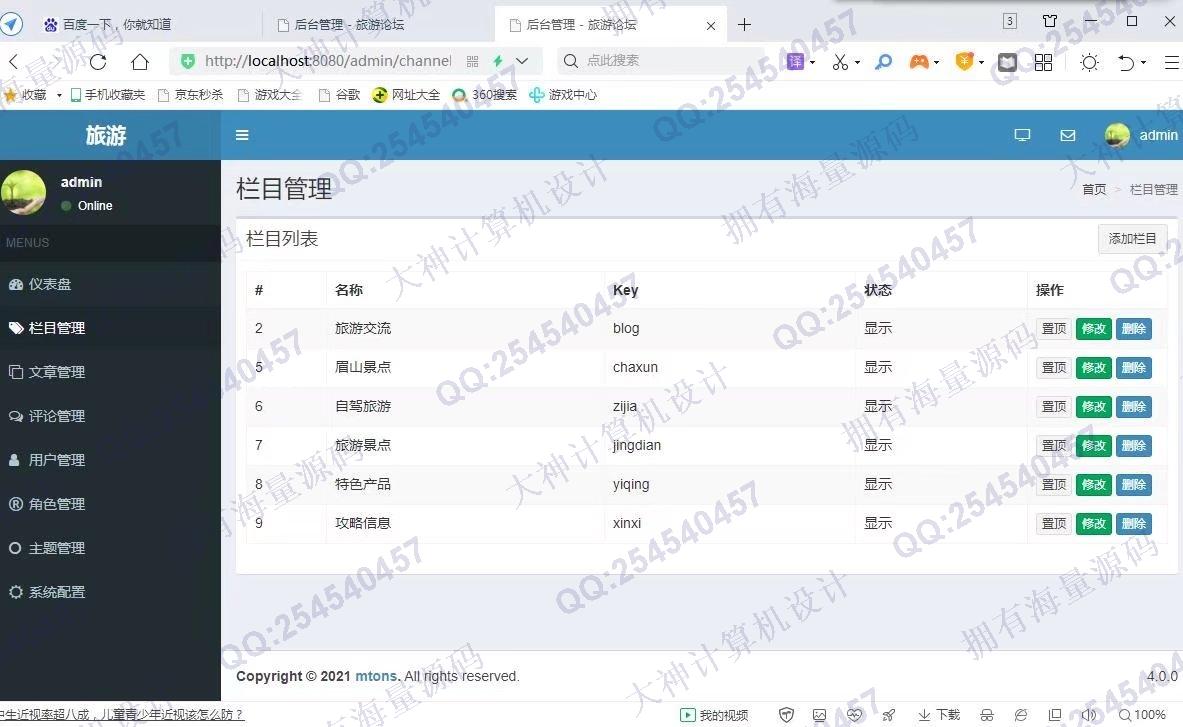Expand the address bar dropdown arrow
The width and height of the screenshot is (1183, 727).
522,61
